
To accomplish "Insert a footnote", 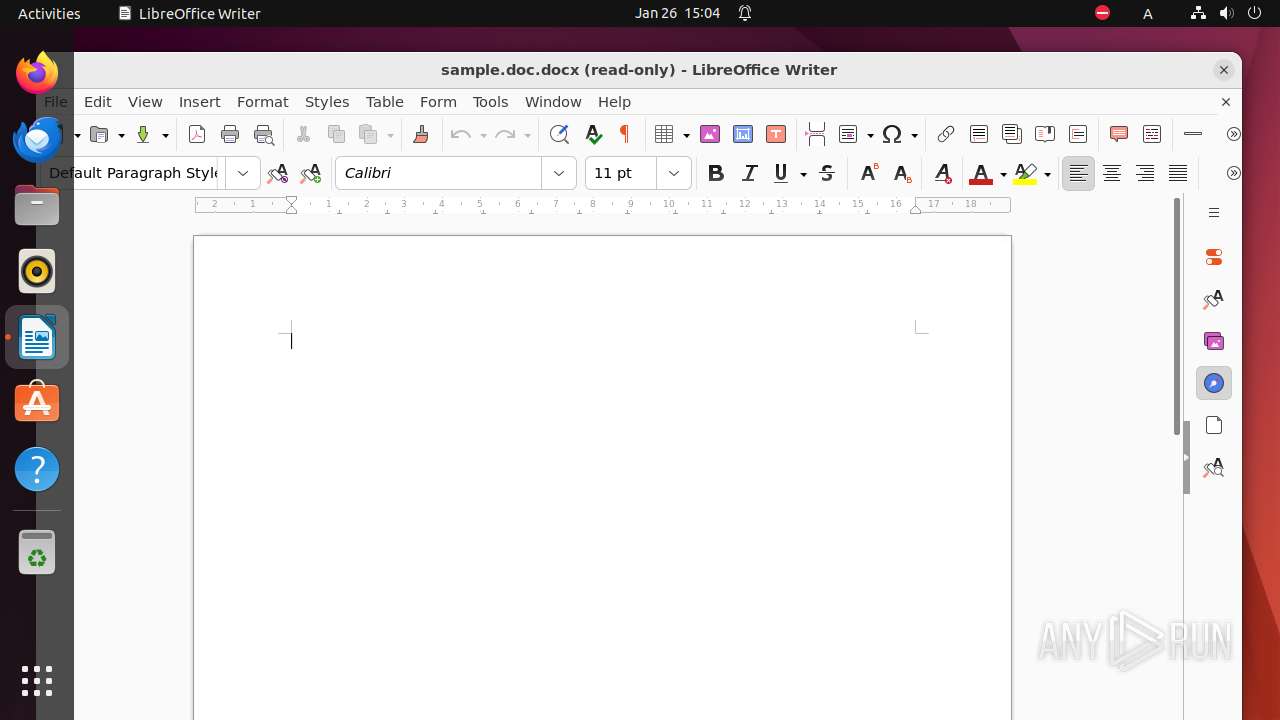I will tap(979, 134).
